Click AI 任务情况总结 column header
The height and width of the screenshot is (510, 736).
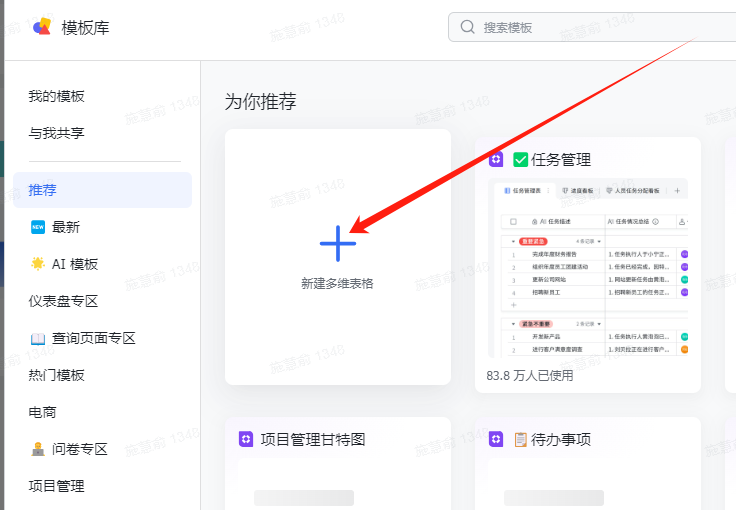(633, 221)
